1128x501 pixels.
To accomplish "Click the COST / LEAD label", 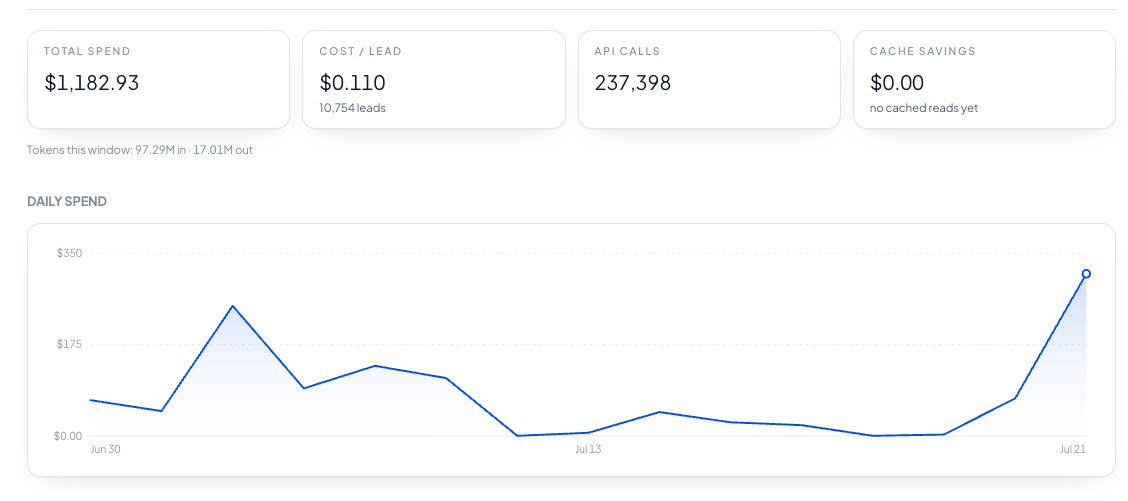I will (x=360, y=52).
